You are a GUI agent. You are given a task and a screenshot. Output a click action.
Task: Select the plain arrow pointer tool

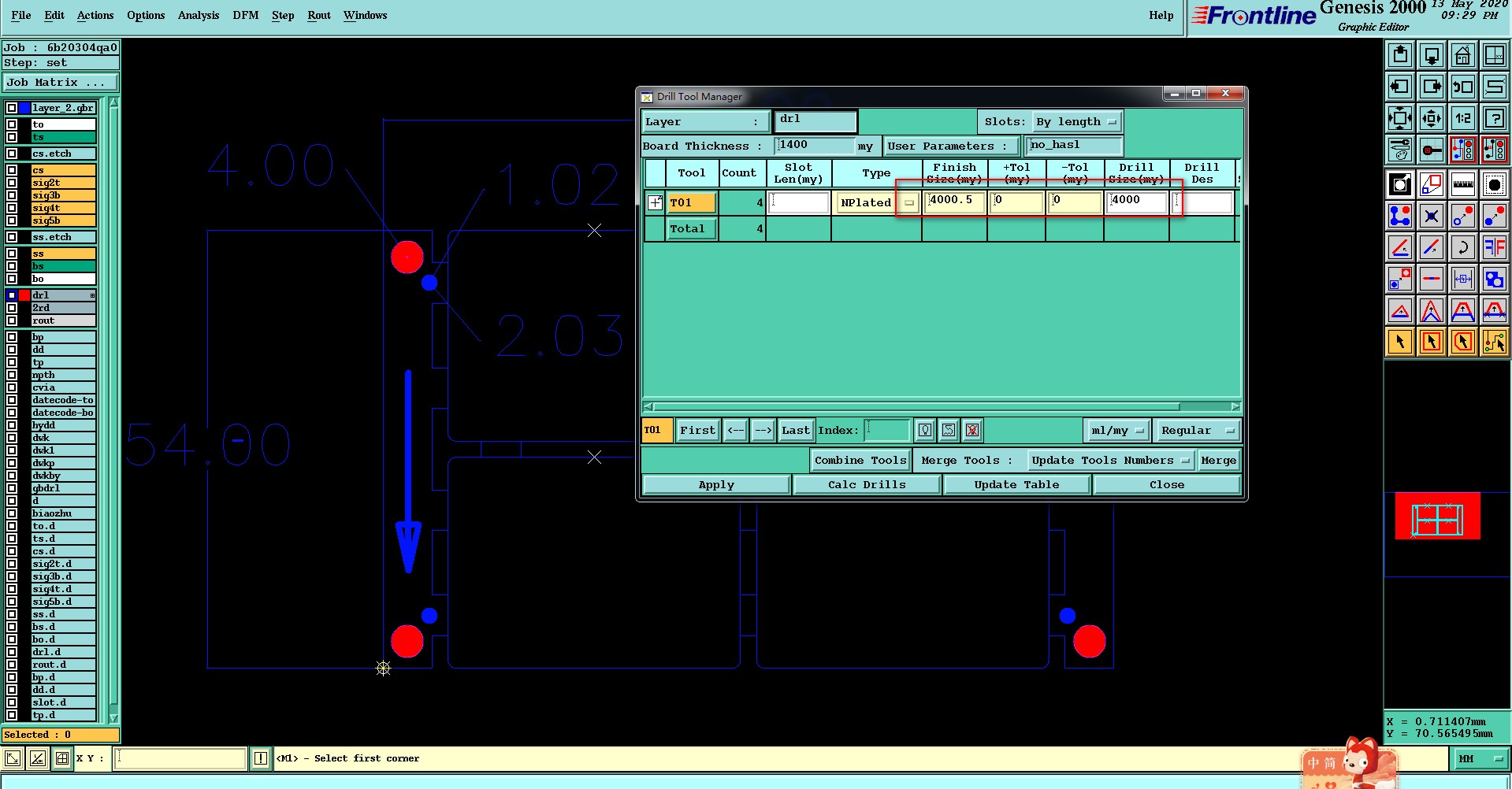pos(1400,342)
